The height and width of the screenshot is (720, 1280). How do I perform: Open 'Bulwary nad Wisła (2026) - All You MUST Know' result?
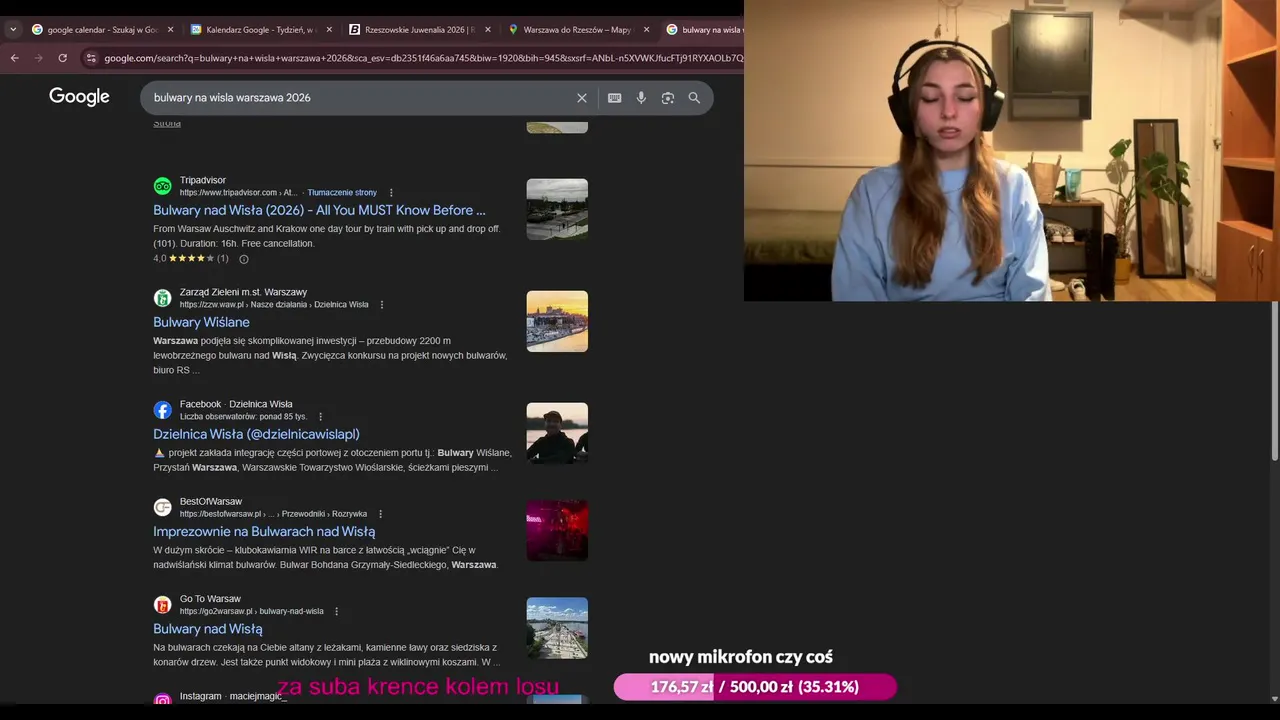tap(319, 210)
